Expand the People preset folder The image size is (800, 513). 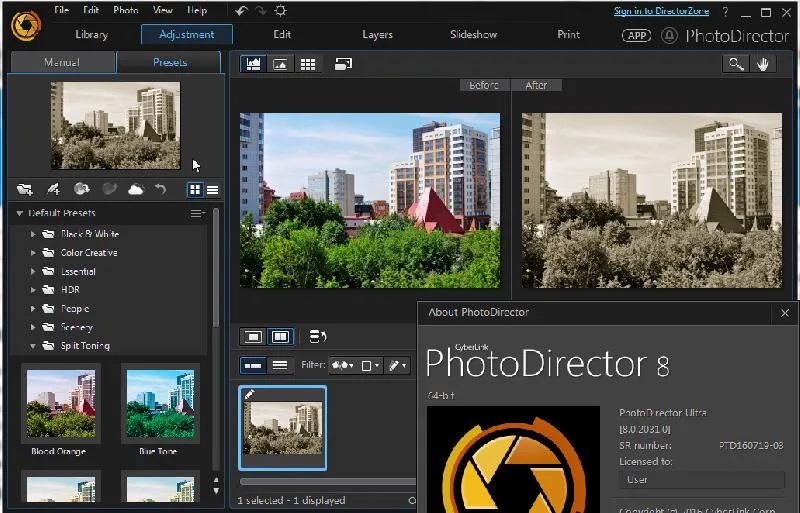pyautogui.click(x=33, y=308)
